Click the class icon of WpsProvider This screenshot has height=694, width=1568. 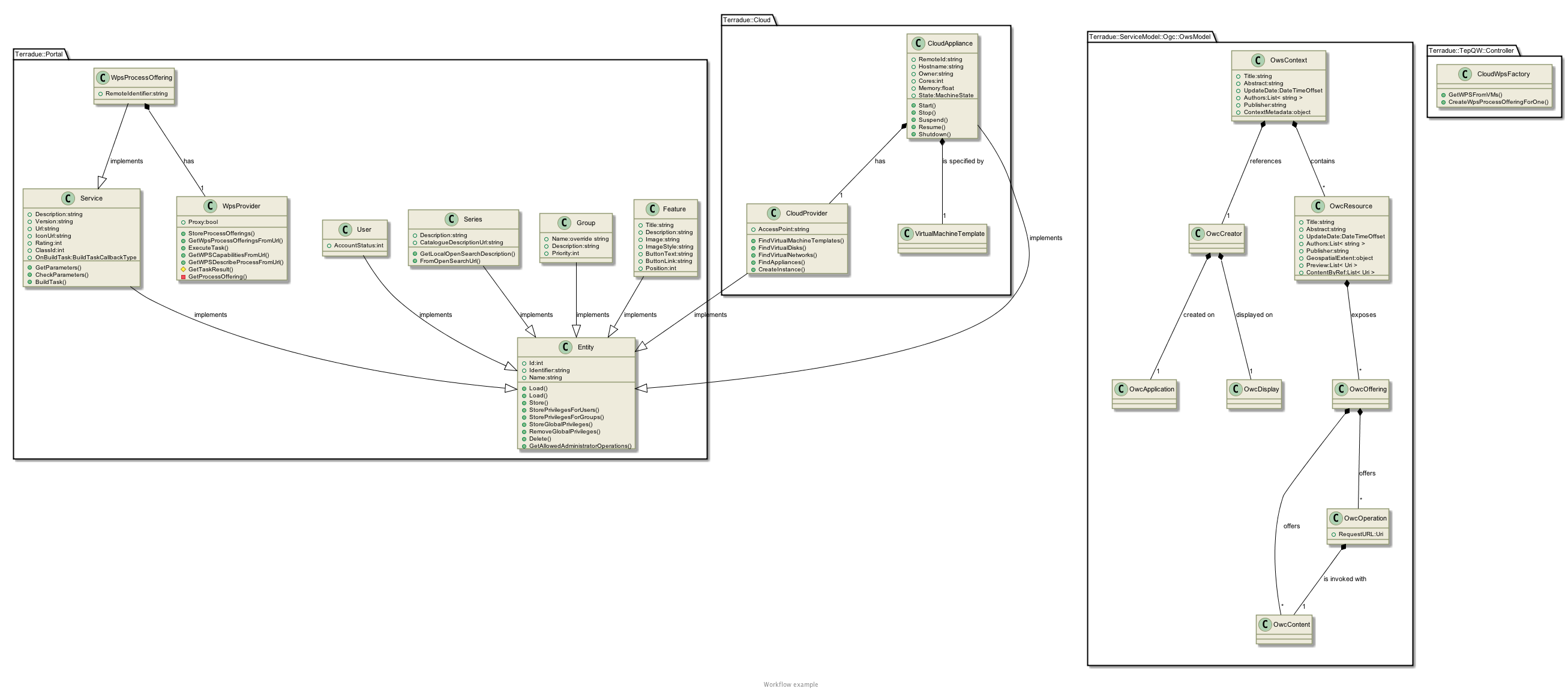pyautogui.click(x=210, y=206)
